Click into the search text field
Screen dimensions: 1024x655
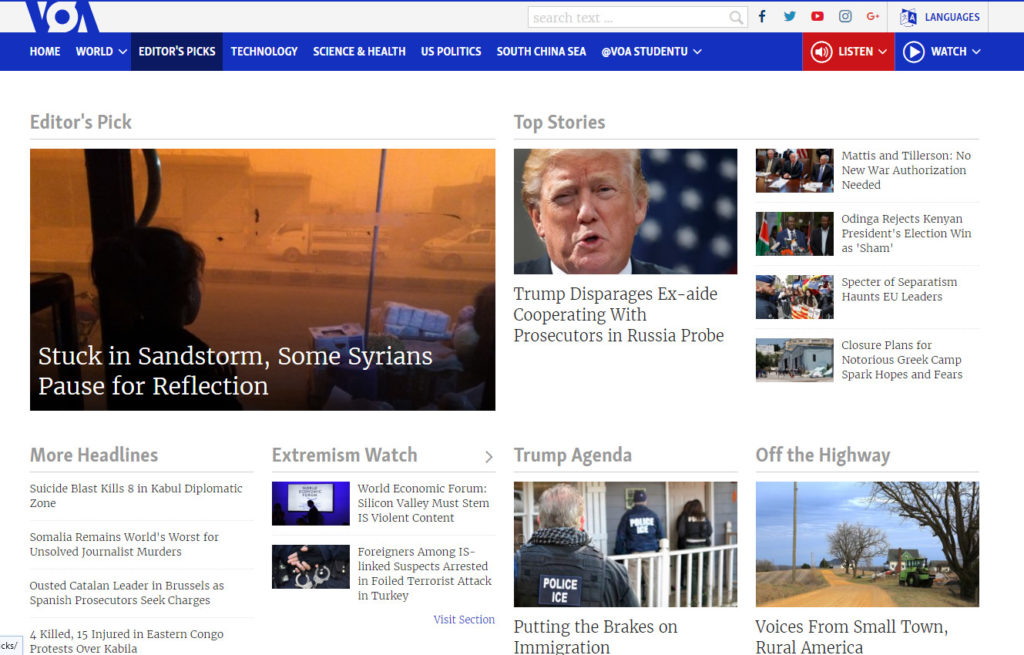(628, 18)
